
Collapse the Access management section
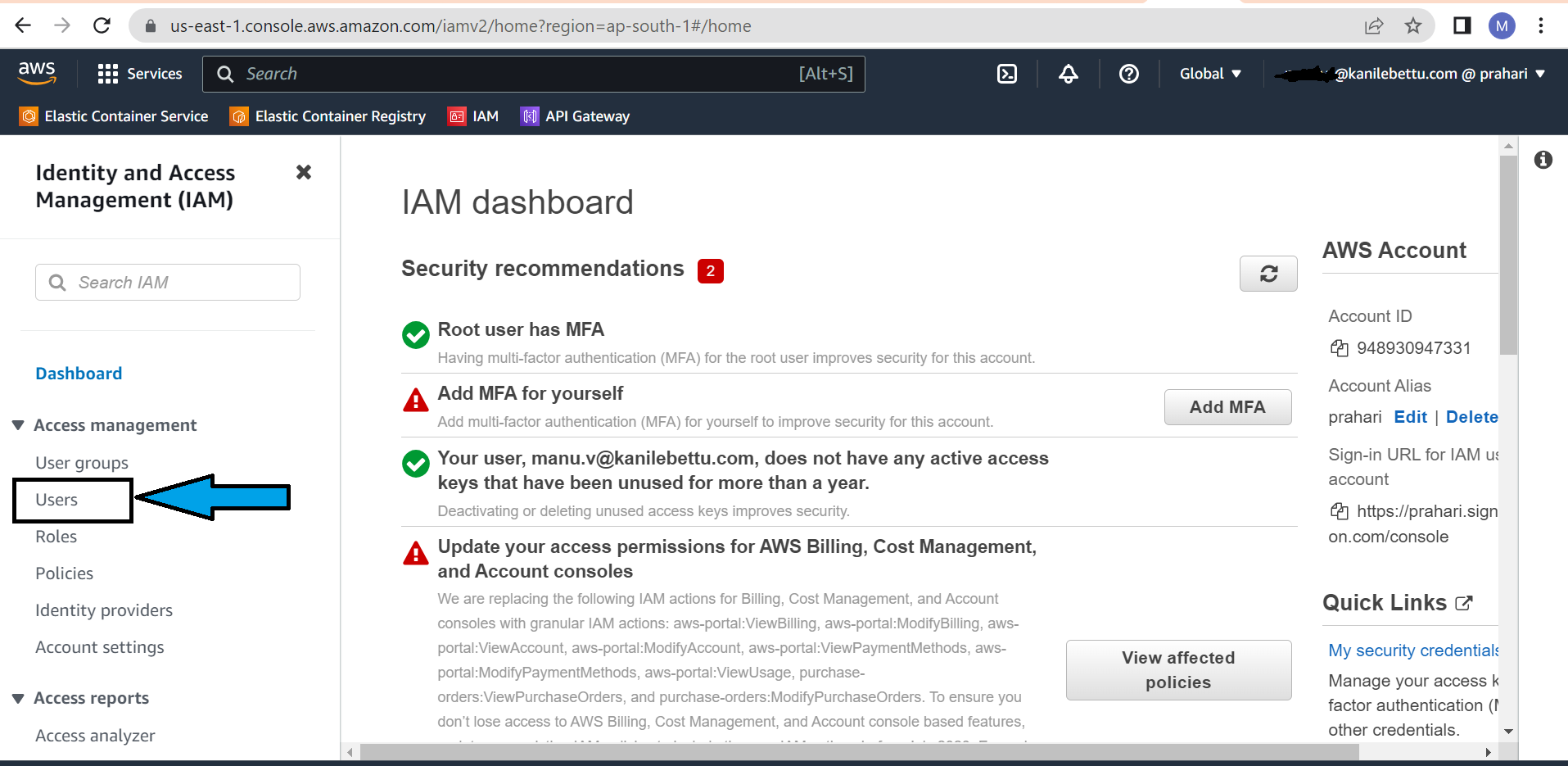click(x=18, y=425)
